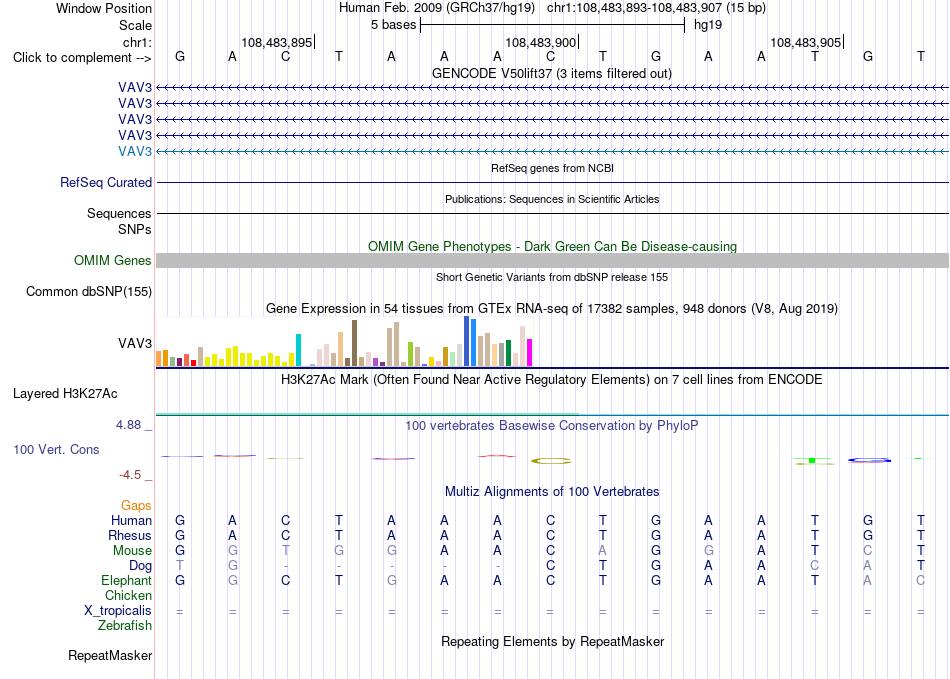
Task: Open the GENCODE V50lift37 track title
Action: pyautogui.click(x=551, y=73)
